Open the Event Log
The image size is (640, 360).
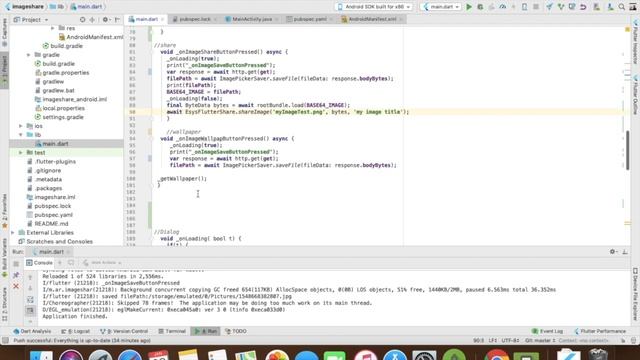[x=547, y=331]
